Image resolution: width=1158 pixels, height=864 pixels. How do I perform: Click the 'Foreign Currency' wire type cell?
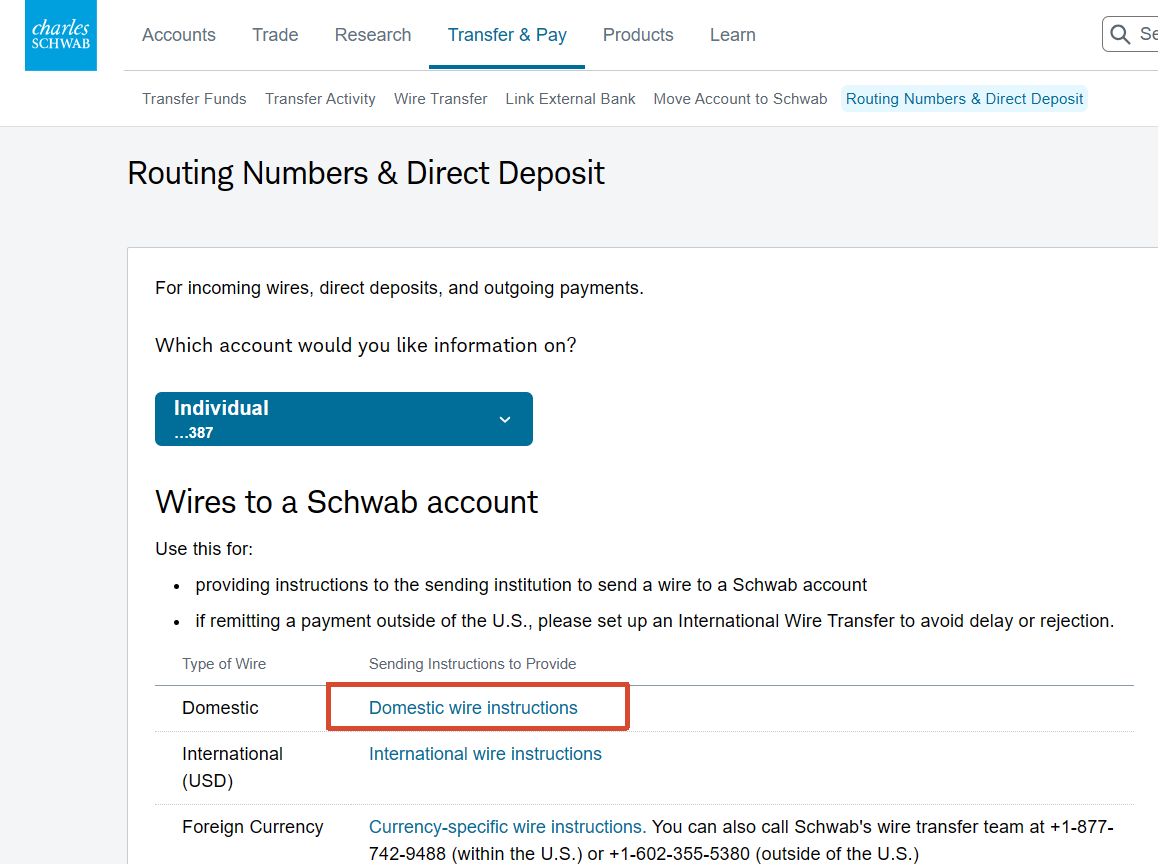[253, 826]
